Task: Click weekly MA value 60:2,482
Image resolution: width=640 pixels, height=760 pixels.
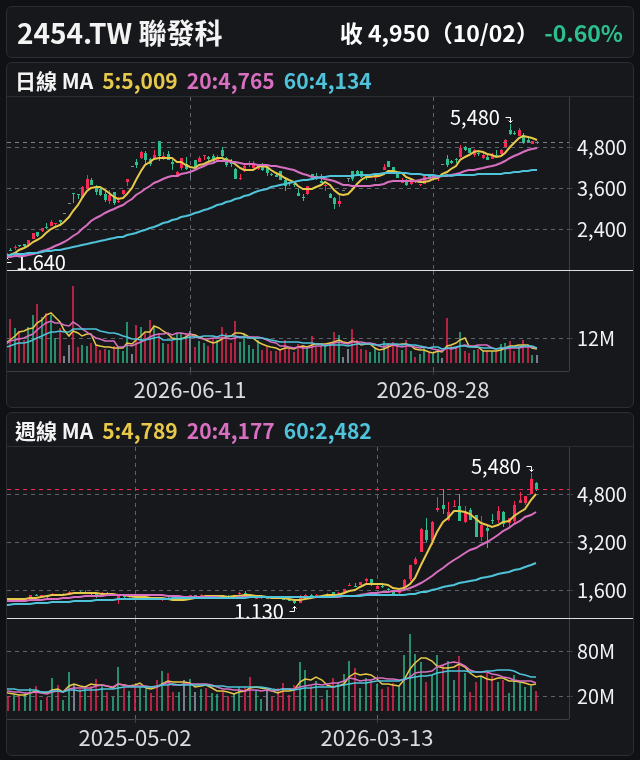Action: point(328,431)
